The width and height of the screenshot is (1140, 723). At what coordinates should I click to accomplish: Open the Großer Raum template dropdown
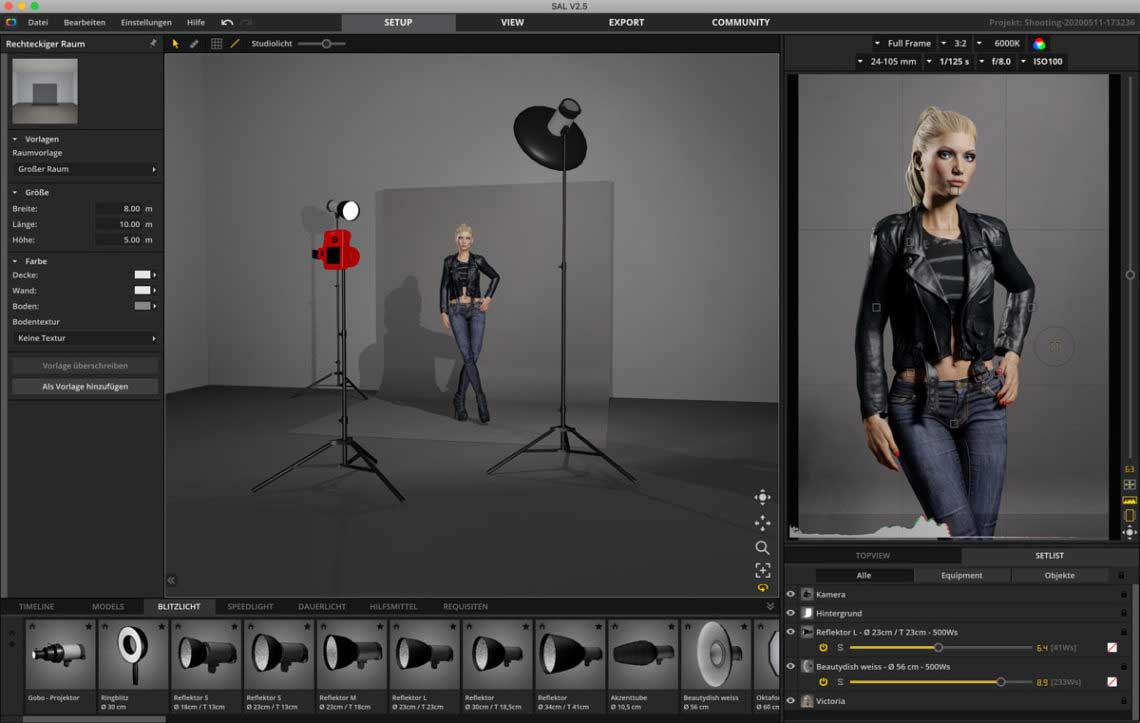pos(85,170)
